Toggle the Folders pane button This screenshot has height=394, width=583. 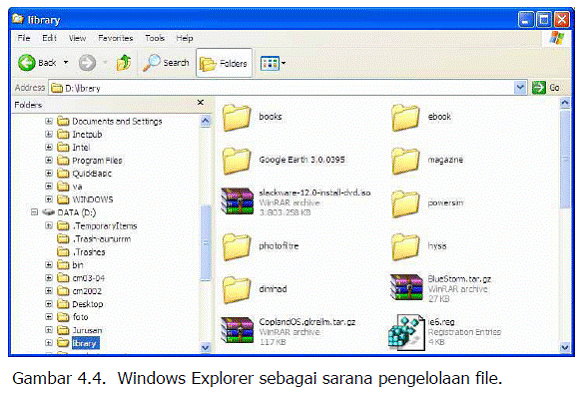tap(224, 63)
